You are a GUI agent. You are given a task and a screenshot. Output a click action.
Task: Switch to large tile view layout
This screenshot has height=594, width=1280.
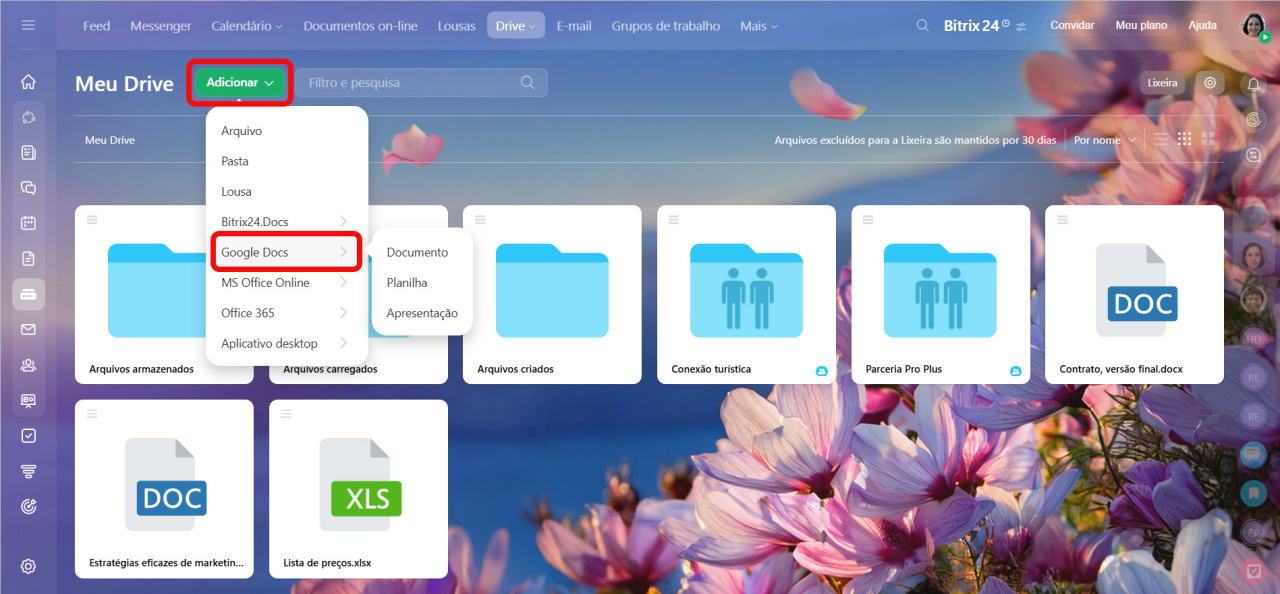(1208, 139)
